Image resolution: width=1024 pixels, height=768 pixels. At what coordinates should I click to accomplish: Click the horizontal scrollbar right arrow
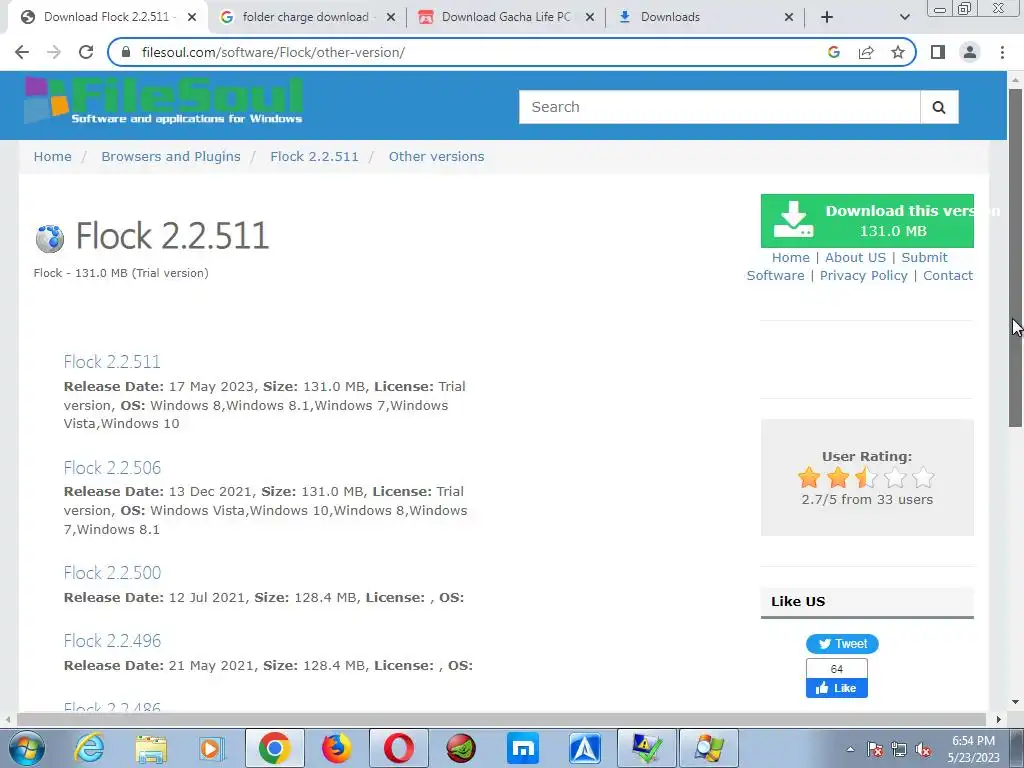998,720
